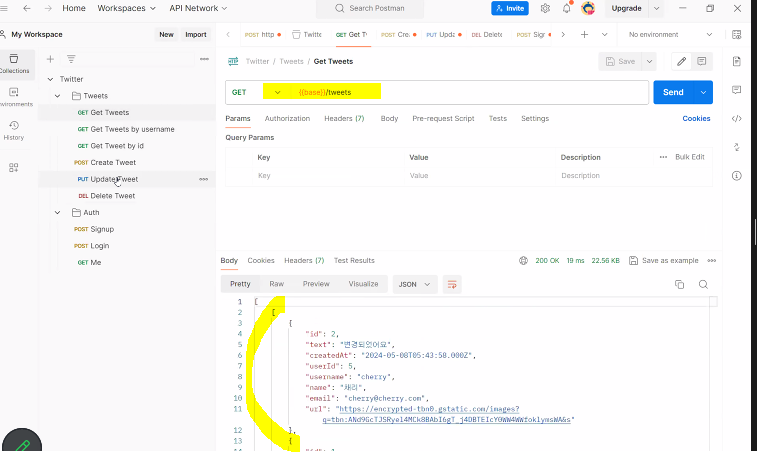Open the Collections sidebar panel
Image resolution: width=757 pixels, height=452 pixels.
(x=14, y=63)
